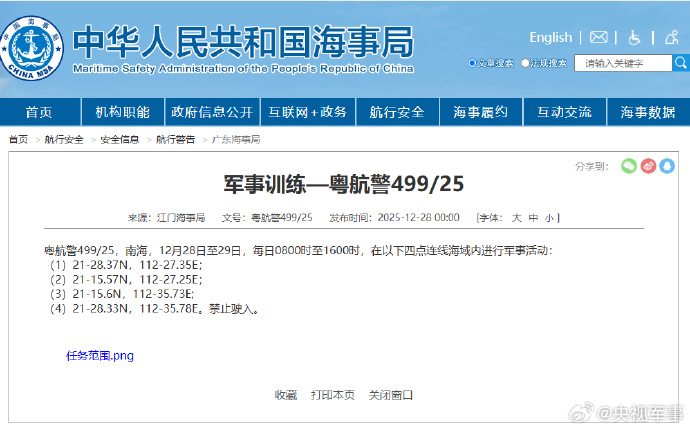Share the article to WeChat
This screenshot has height=429, width=690.
point(629,166)
